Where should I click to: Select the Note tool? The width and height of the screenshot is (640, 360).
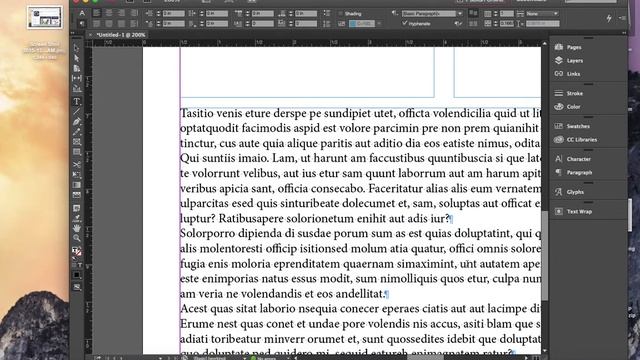[x=76, y=208]
